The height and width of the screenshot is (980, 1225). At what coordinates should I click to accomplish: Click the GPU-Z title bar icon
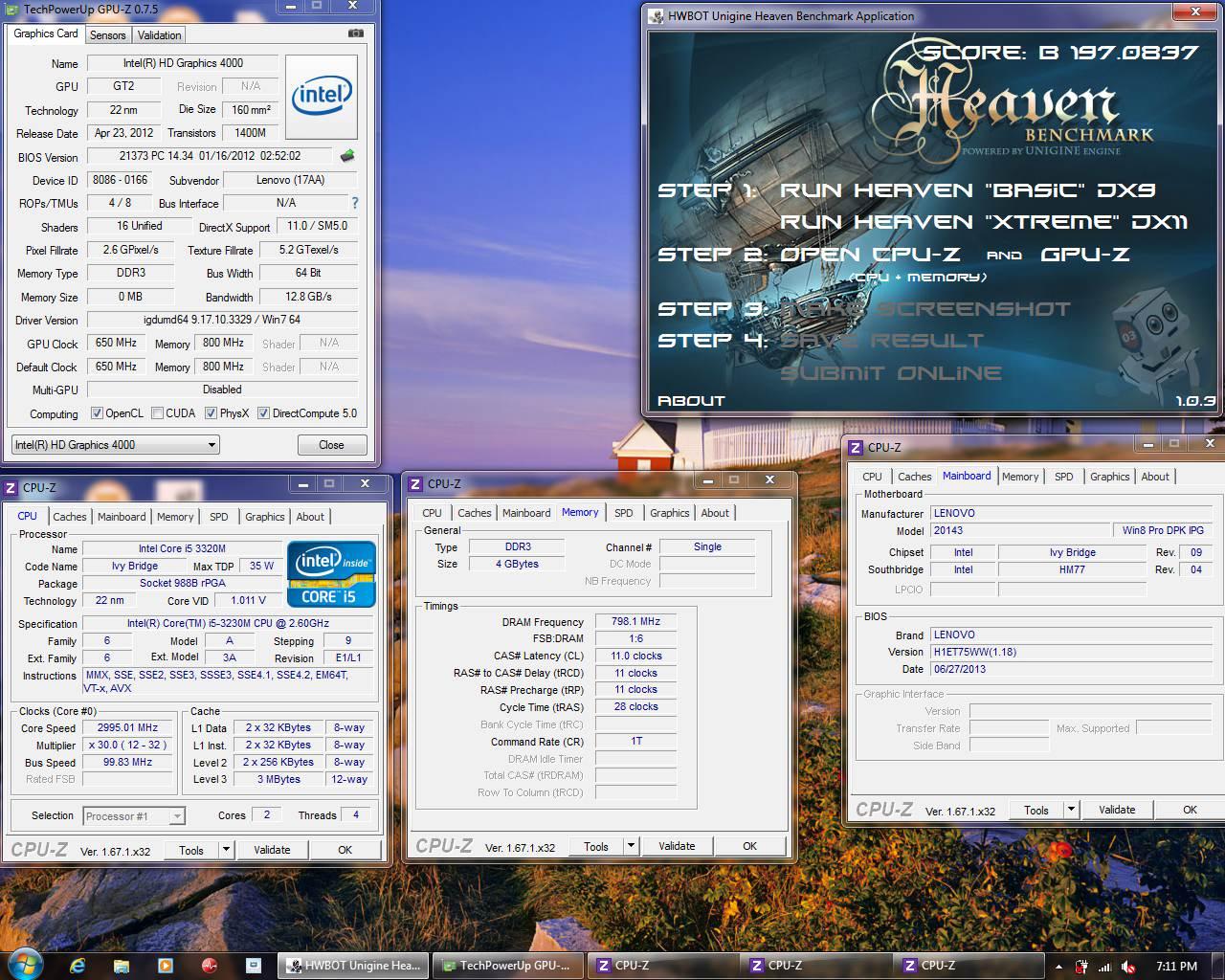pos(12,10)
